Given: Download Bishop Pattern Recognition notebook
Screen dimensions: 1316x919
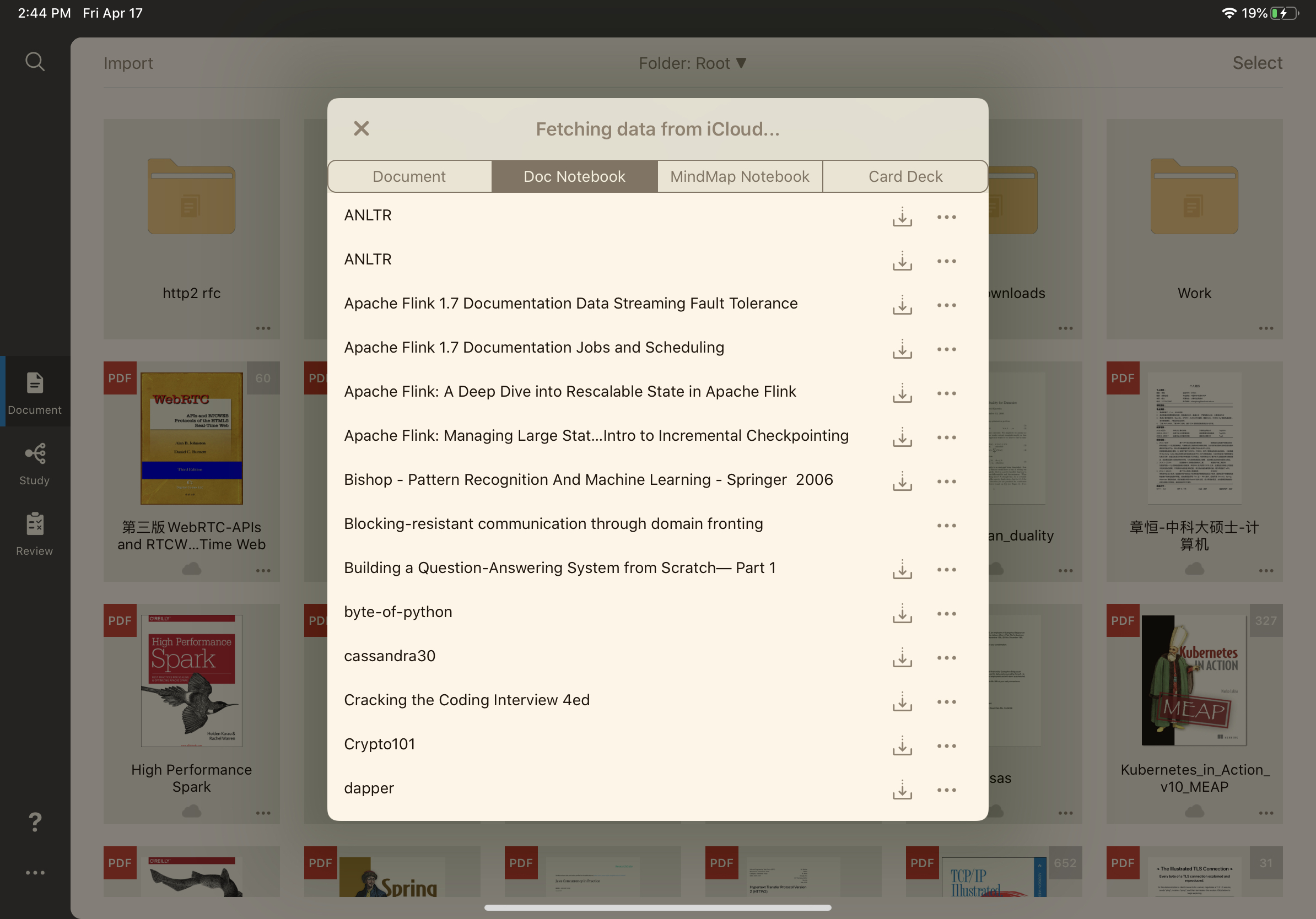Looking at the screenshot, I should click(902, 482).
